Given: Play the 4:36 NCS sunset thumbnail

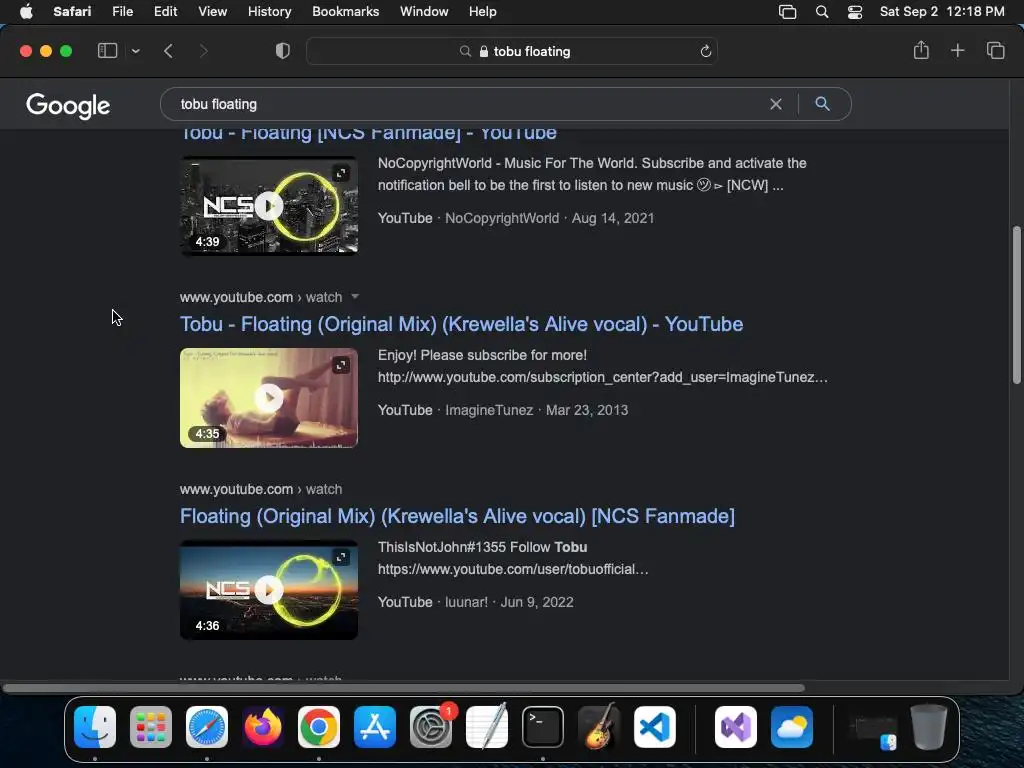Looking at the screenshot, I should pyautogui.click(x=268, y=590).
